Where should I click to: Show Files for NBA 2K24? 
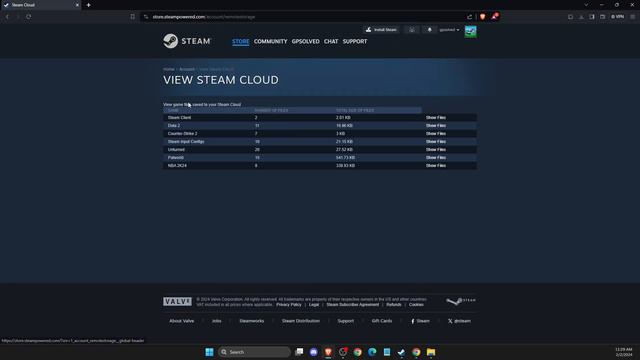436,166
